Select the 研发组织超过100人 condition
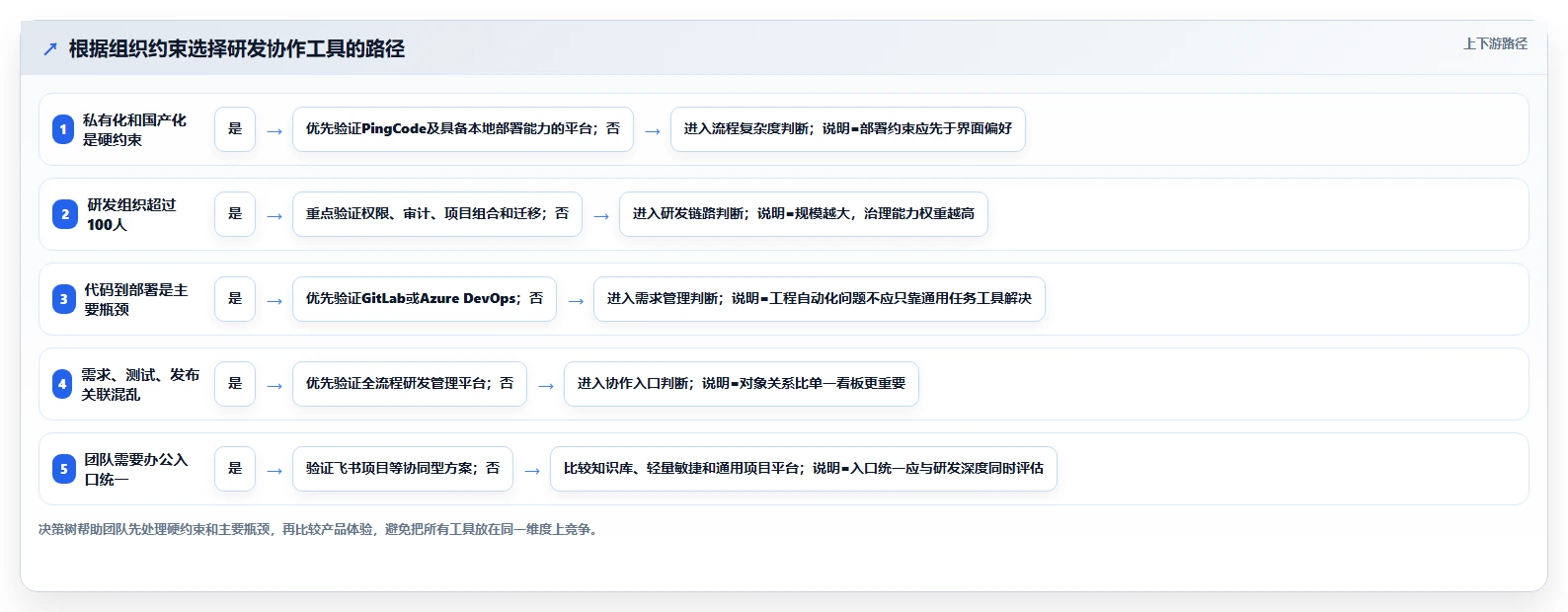1568x612 pixels. pyautogui.click(x=131, y=214)
